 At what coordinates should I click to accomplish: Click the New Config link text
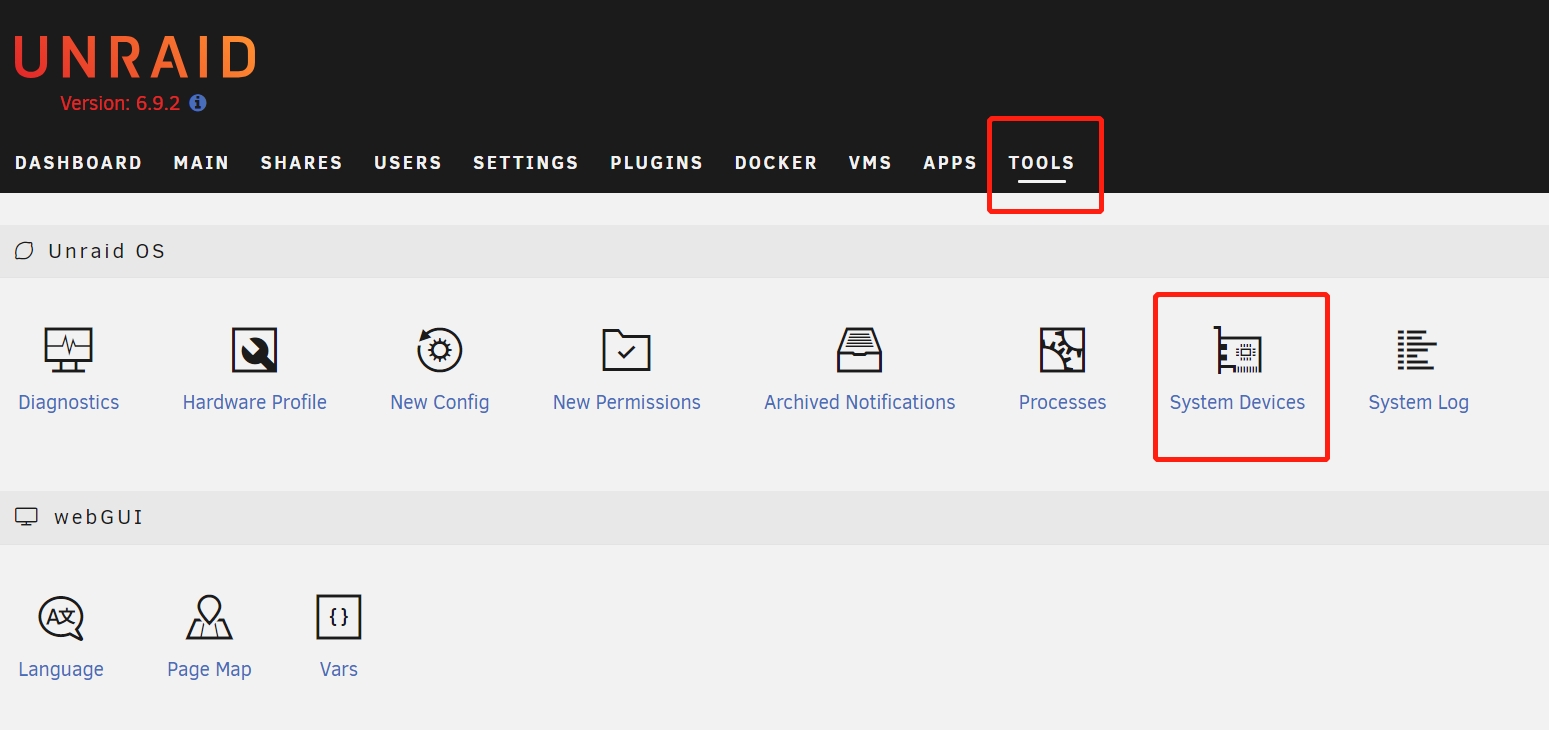439,402
